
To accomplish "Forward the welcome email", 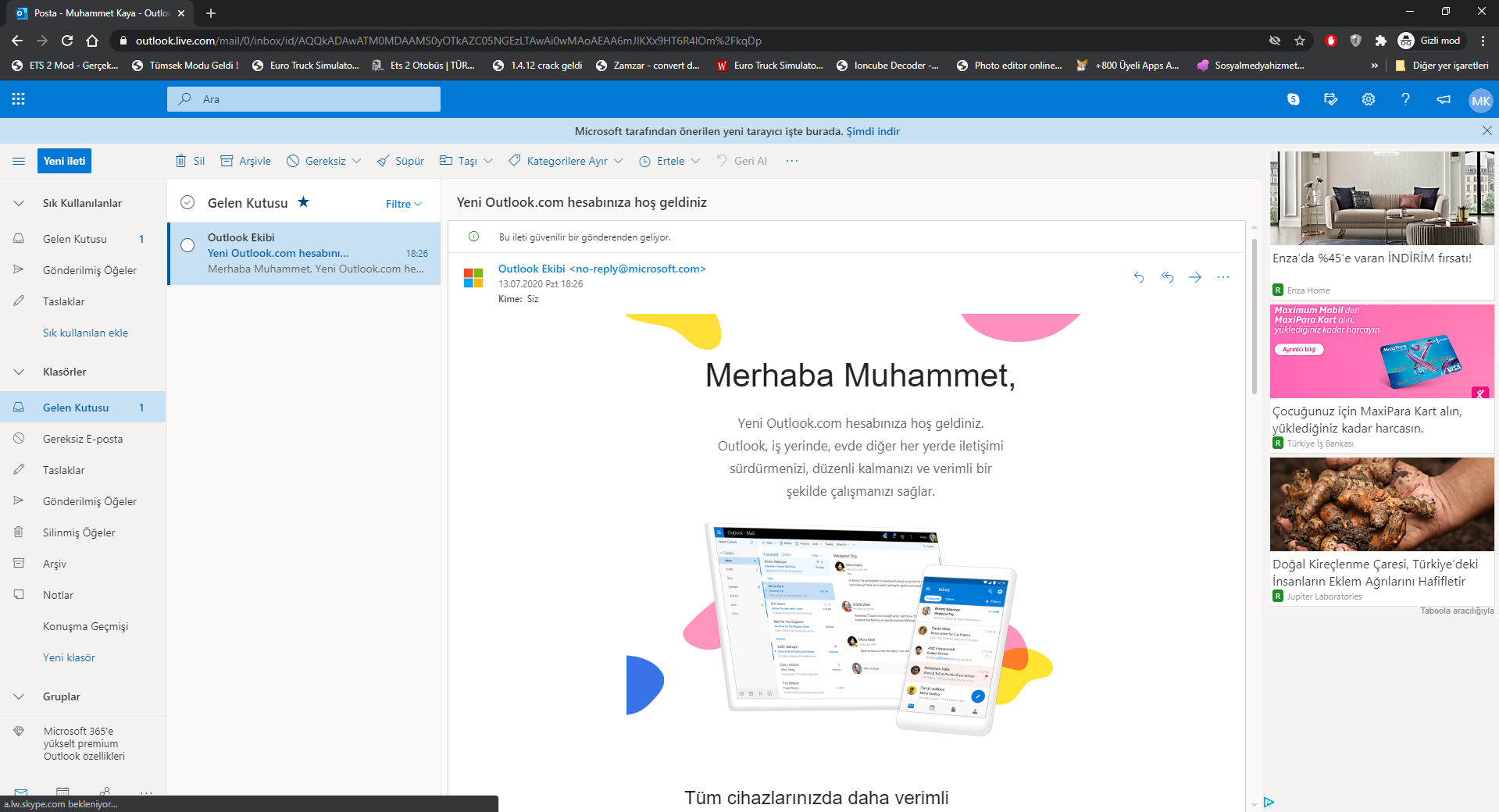I will 1195,277.
